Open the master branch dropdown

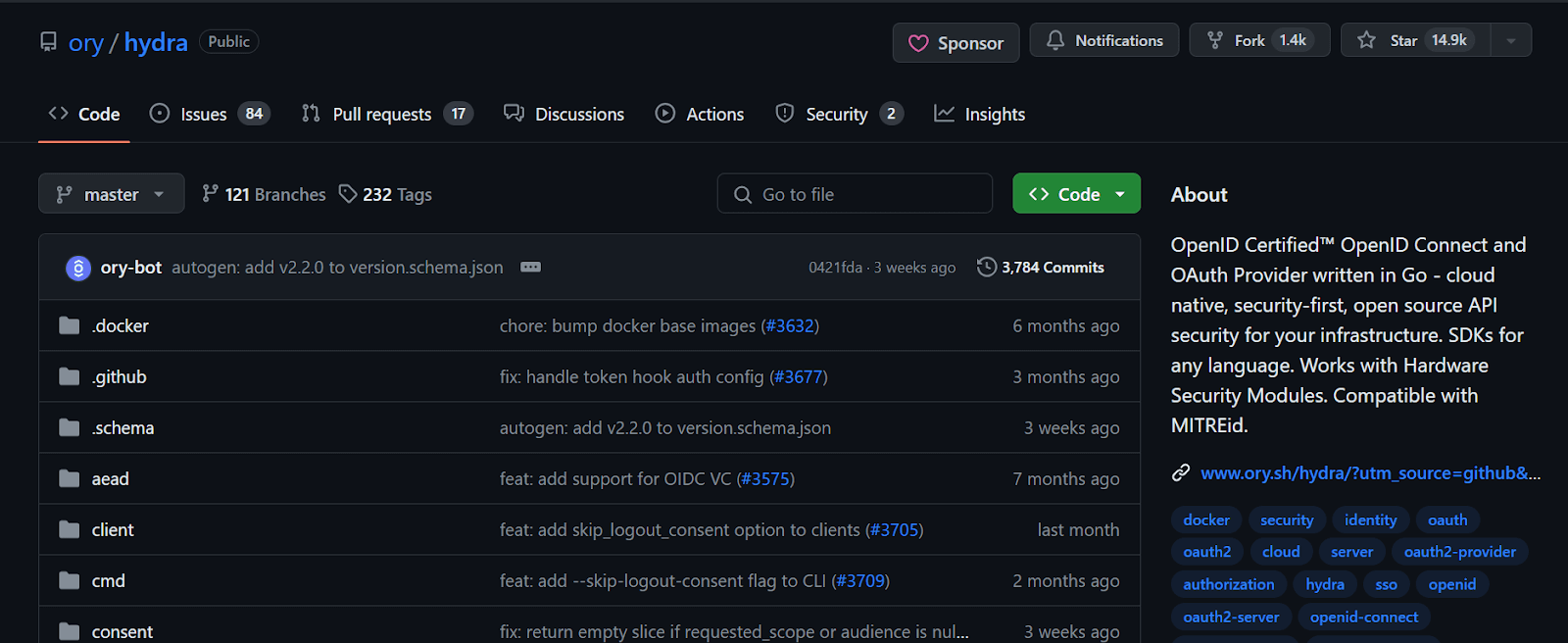tap(111, 194)
